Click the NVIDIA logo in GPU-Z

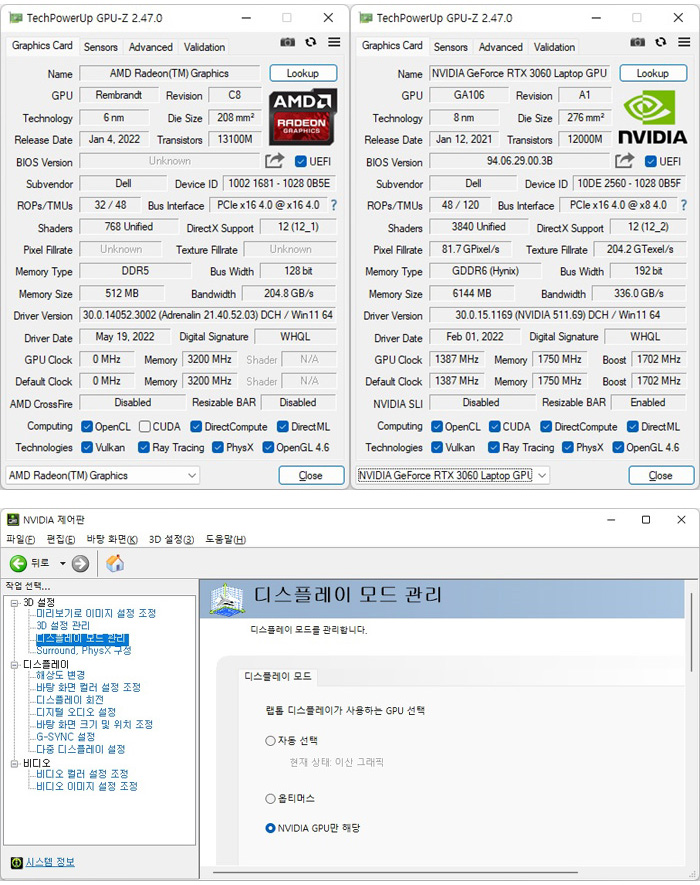653,117
